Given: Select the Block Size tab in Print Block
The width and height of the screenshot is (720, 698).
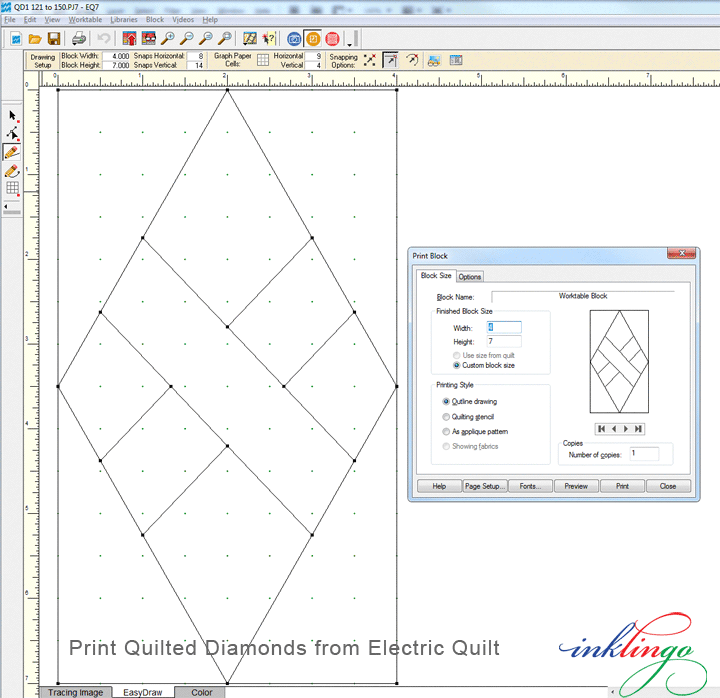Looking at the screenshot, I should pyautogui.click(x=436, y=276).
